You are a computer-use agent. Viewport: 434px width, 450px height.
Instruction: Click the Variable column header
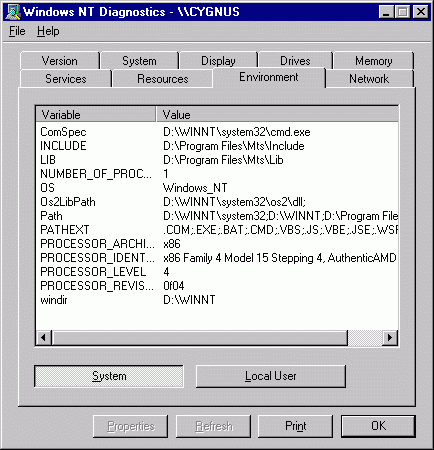coord(96,115)
